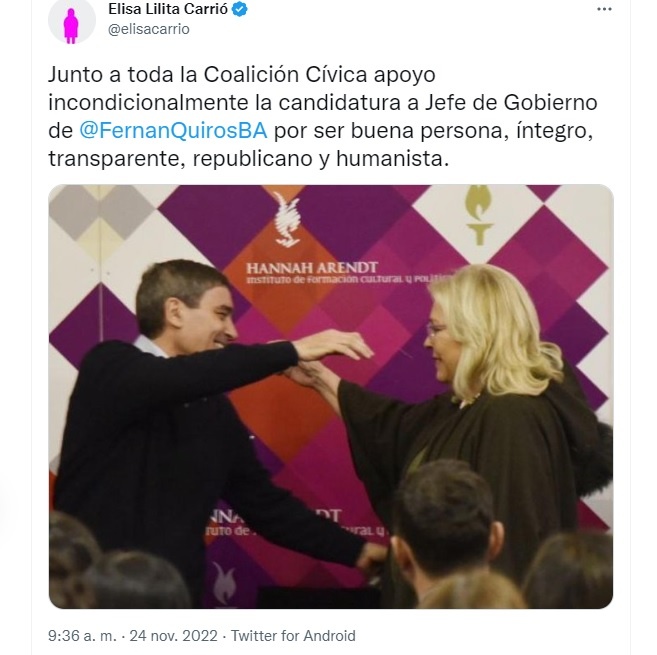Expand the attached tweet photo
This screenshot has width=657, height=655.
(331, 396)
